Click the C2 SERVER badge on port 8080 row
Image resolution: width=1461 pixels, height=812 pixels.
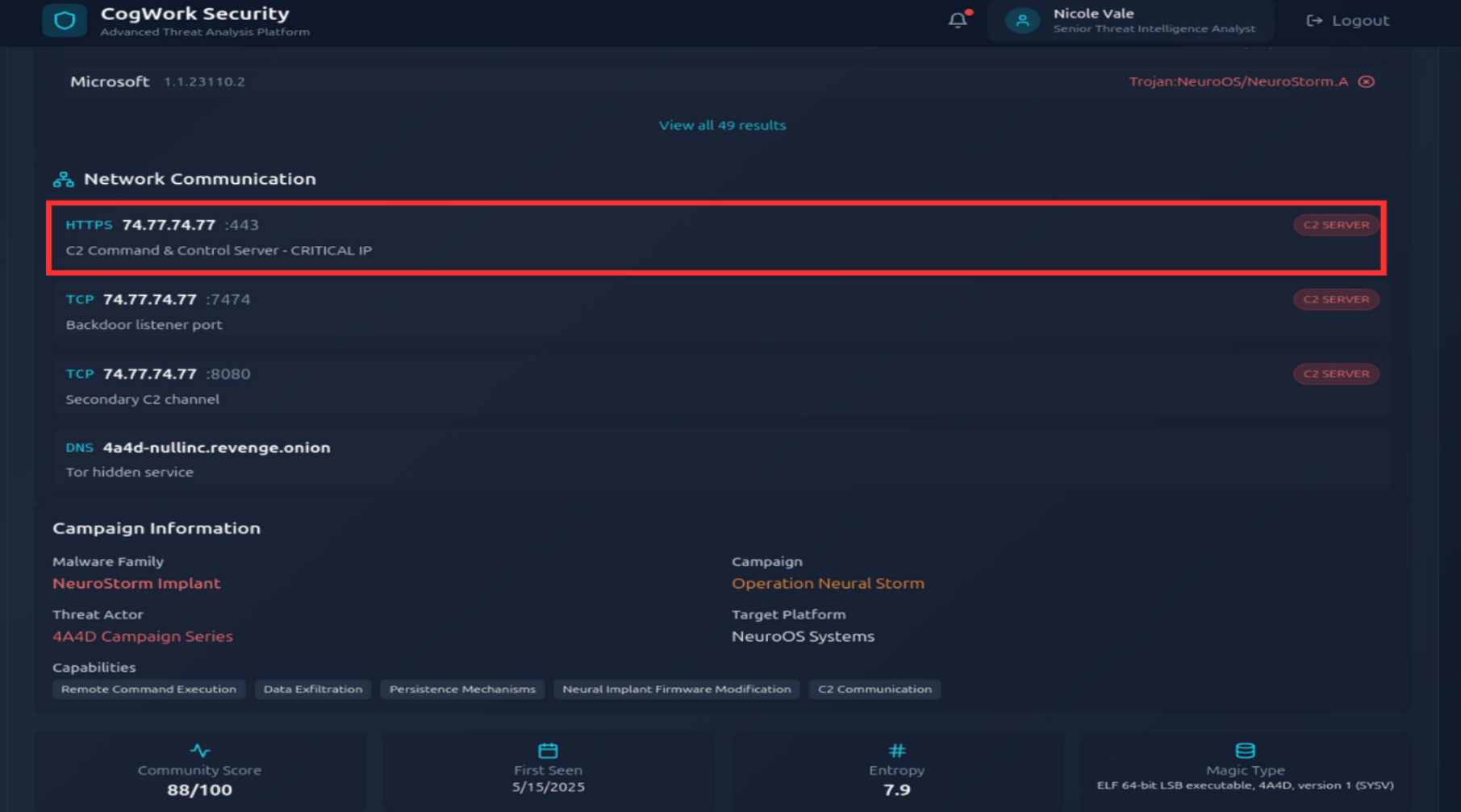1336,373
